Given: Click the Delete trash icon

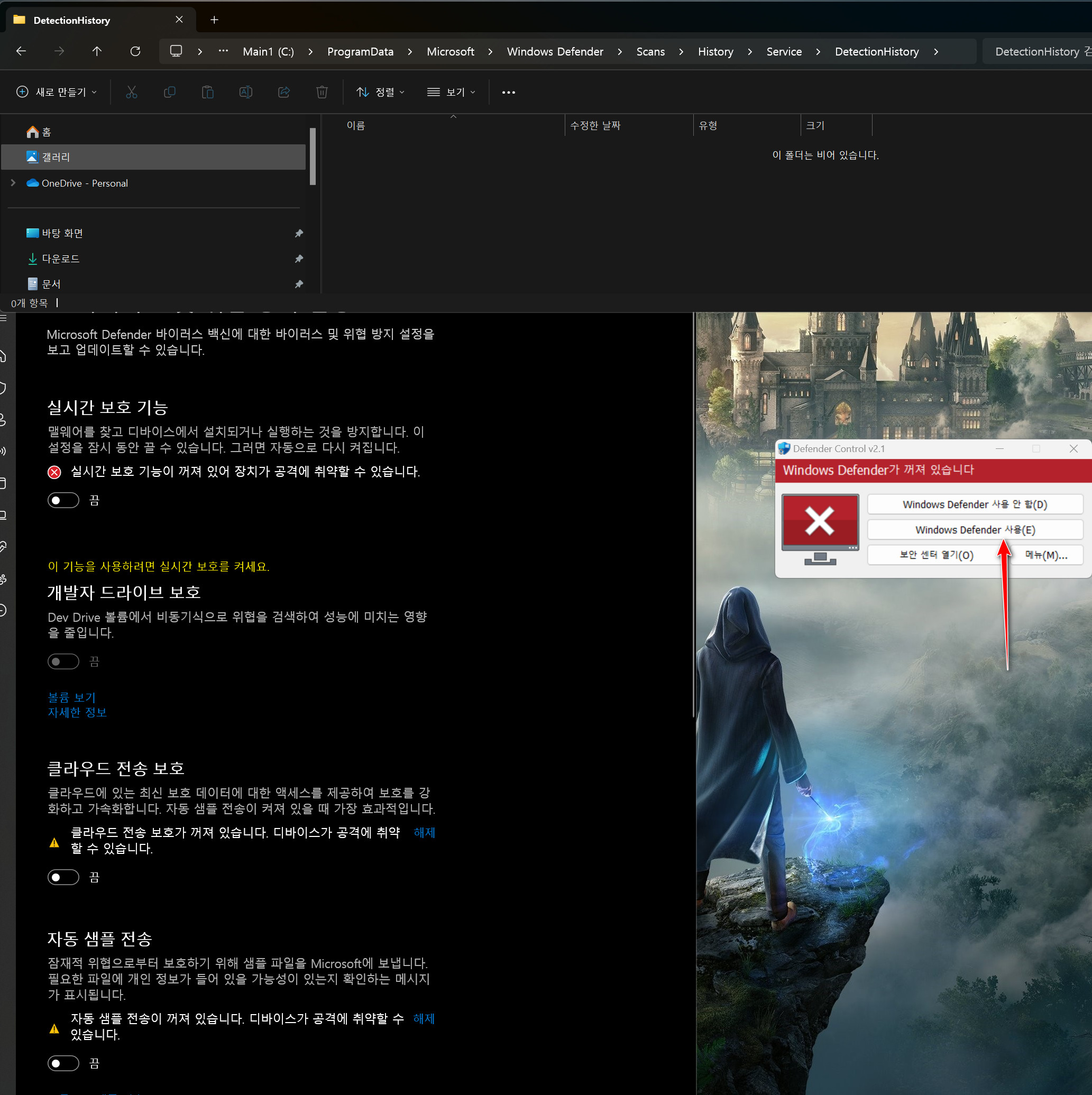Looking at the screenshot, I should tap(322, 92).
